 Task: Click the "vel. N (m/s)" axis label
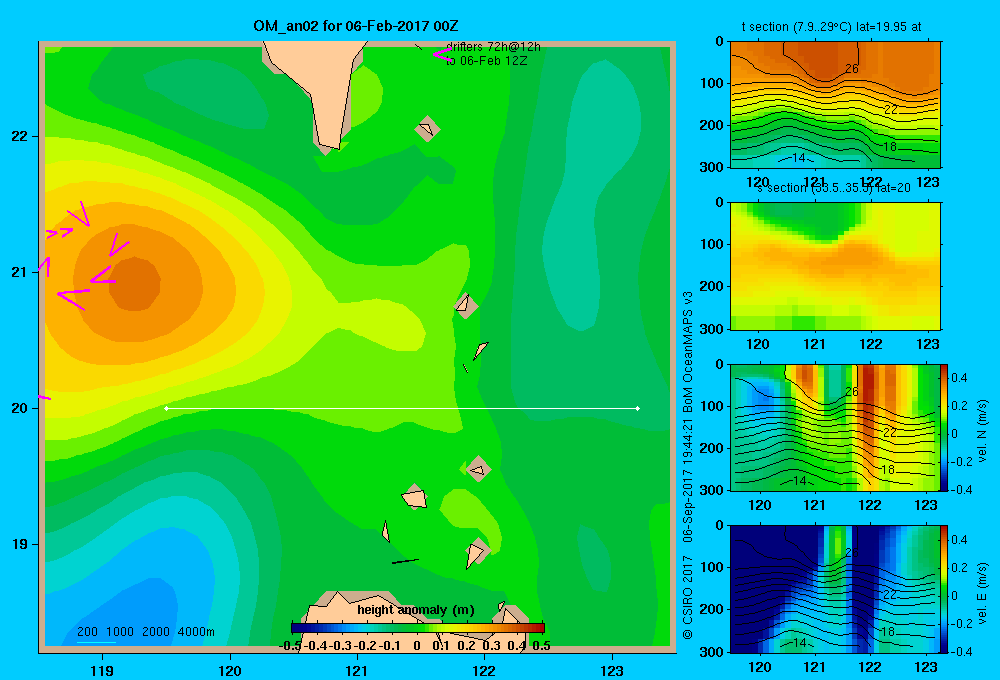tap(982, 431)
